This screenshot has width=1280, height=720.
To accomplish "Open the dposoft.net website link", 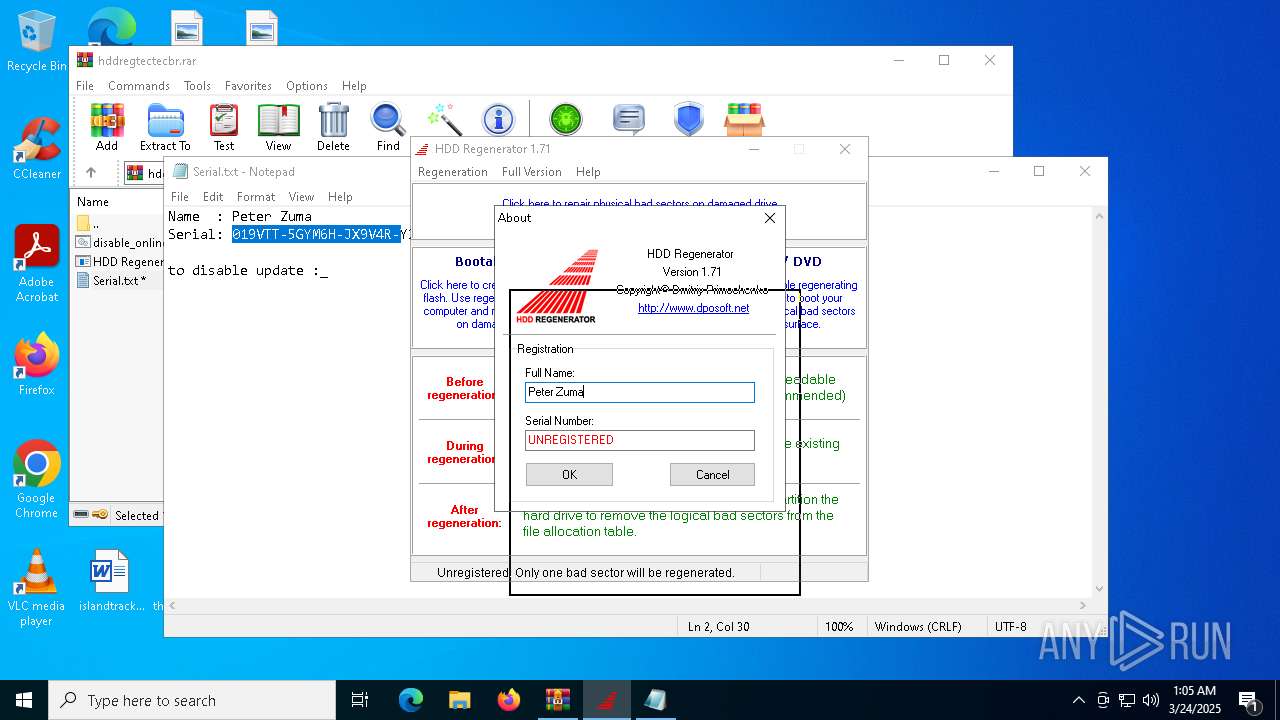I will 693,308.
